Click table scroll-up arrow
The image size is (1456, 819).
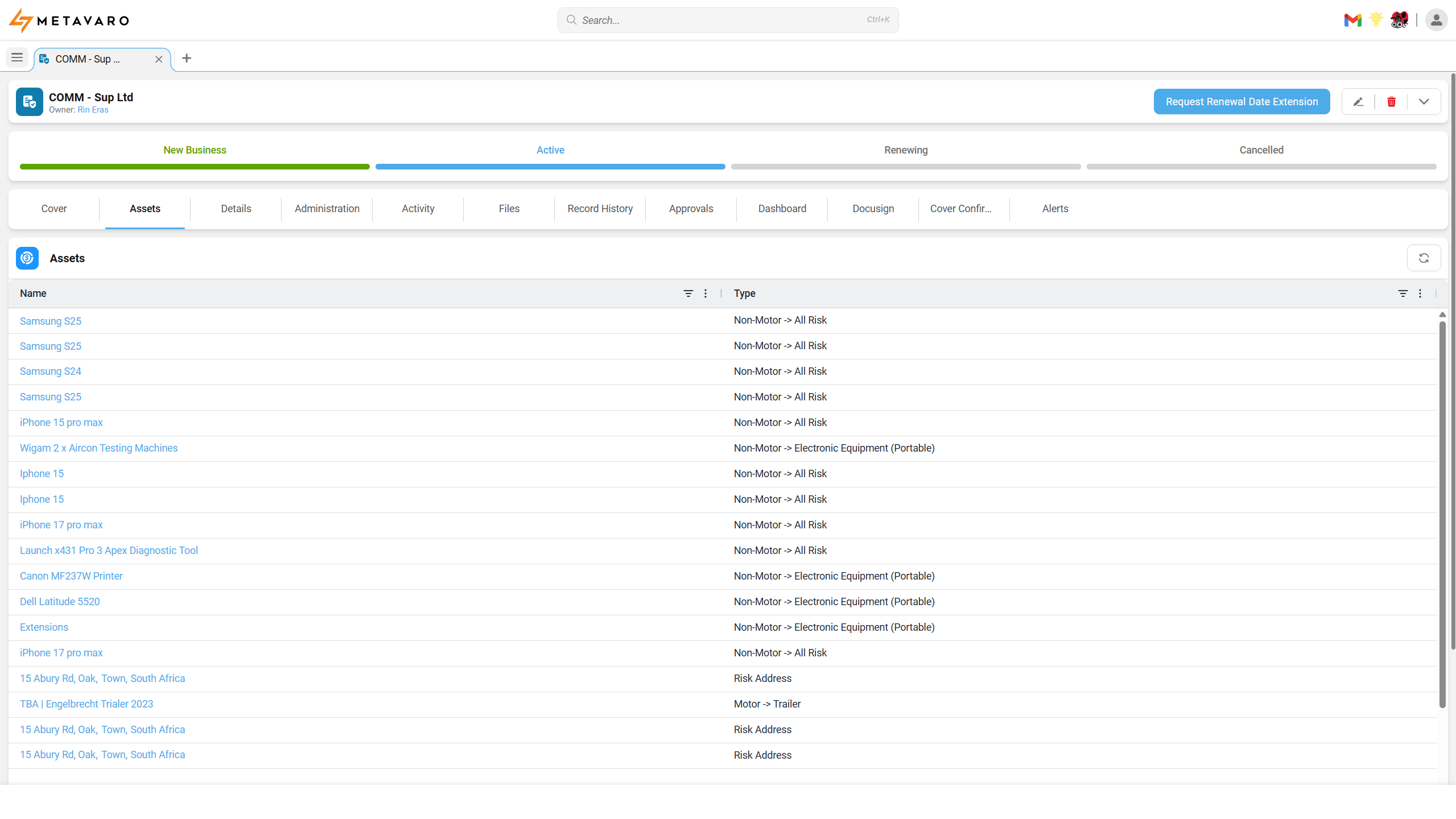click(1442, 315)
